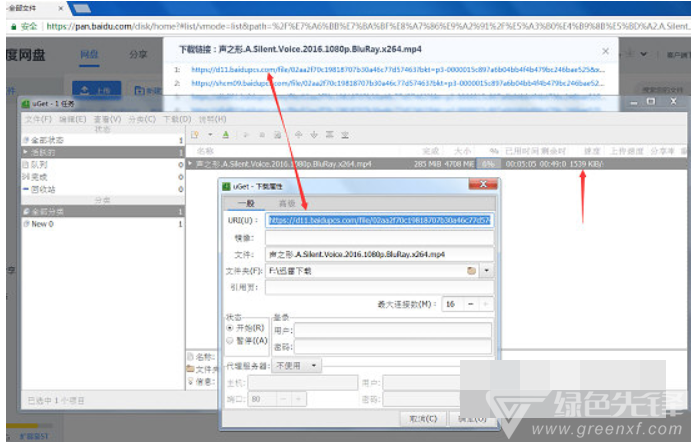The image size is (693, 443).
Task: Open the 文件(F) menu in uGet
Action: pyautogui.click(x=38, y=119)
